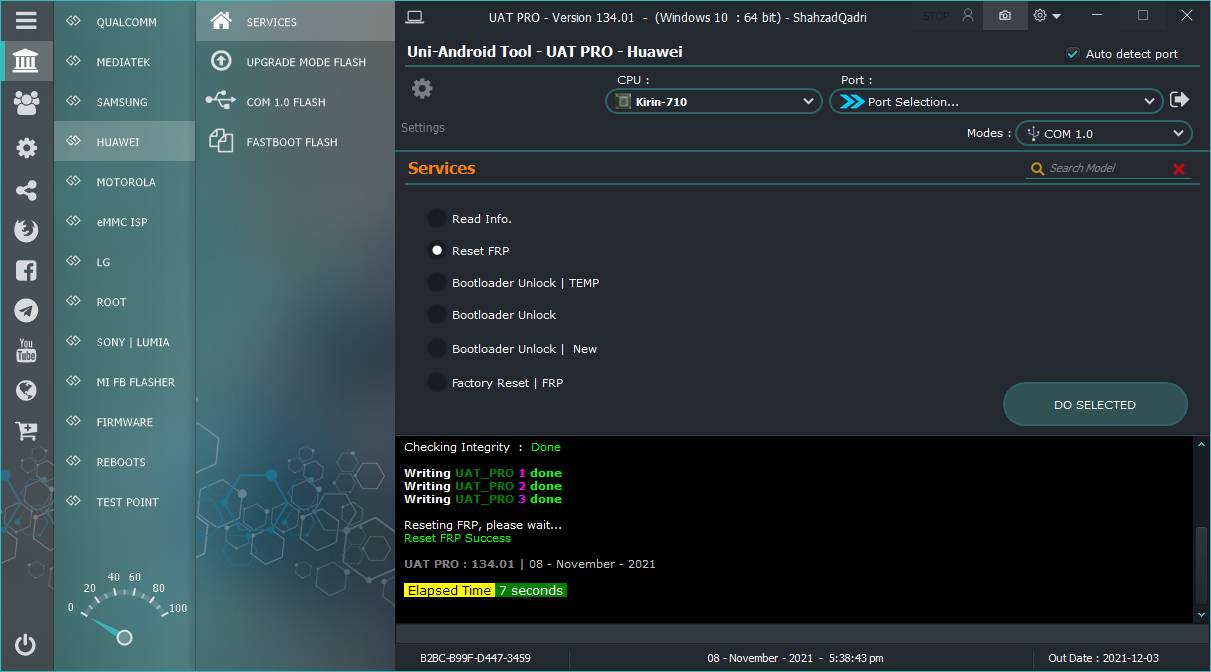
Task: Open the hamburger menu icon
Action: point(26,20)
